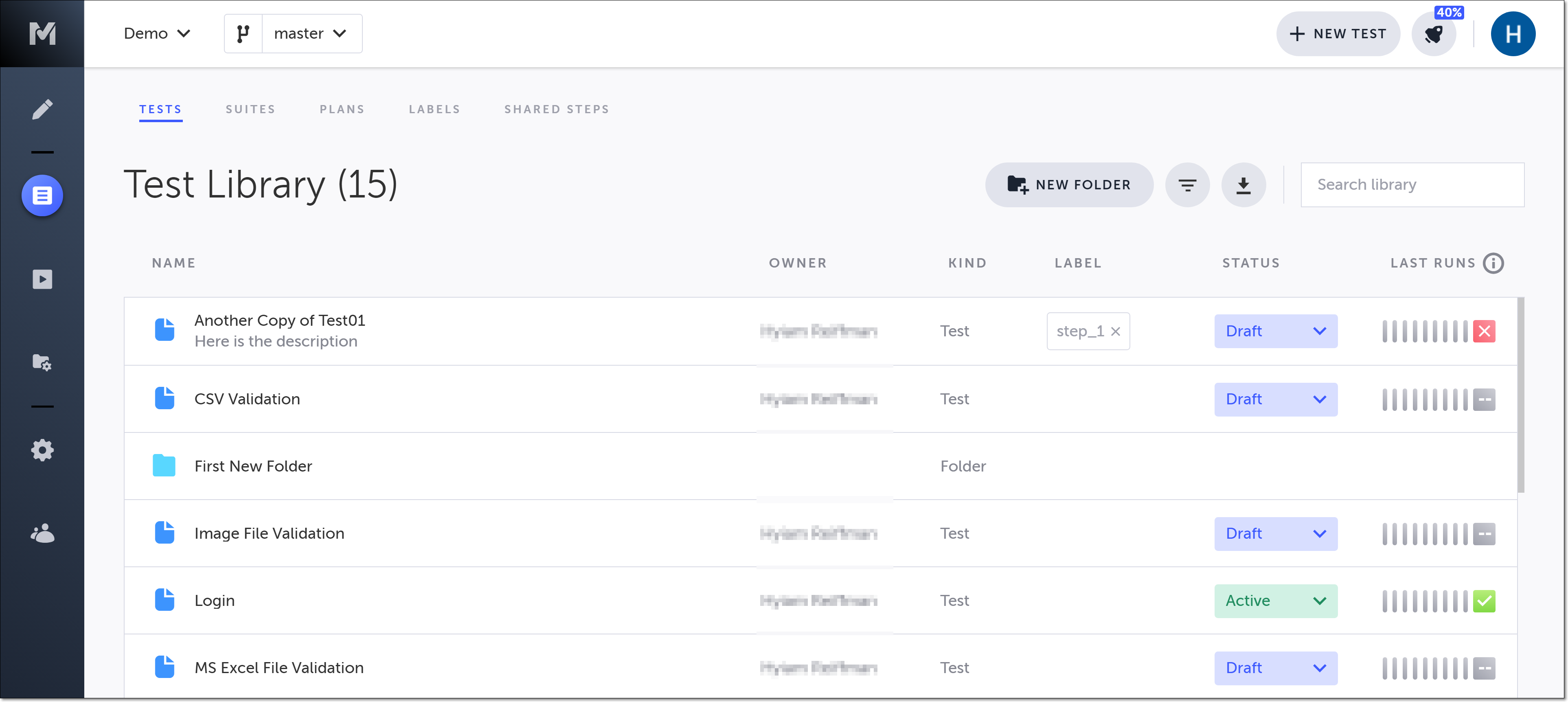Expand the Demo project dropdown
Image resolution: width=1568 pixels, height=702 pixels.
(x=157, y=33)
